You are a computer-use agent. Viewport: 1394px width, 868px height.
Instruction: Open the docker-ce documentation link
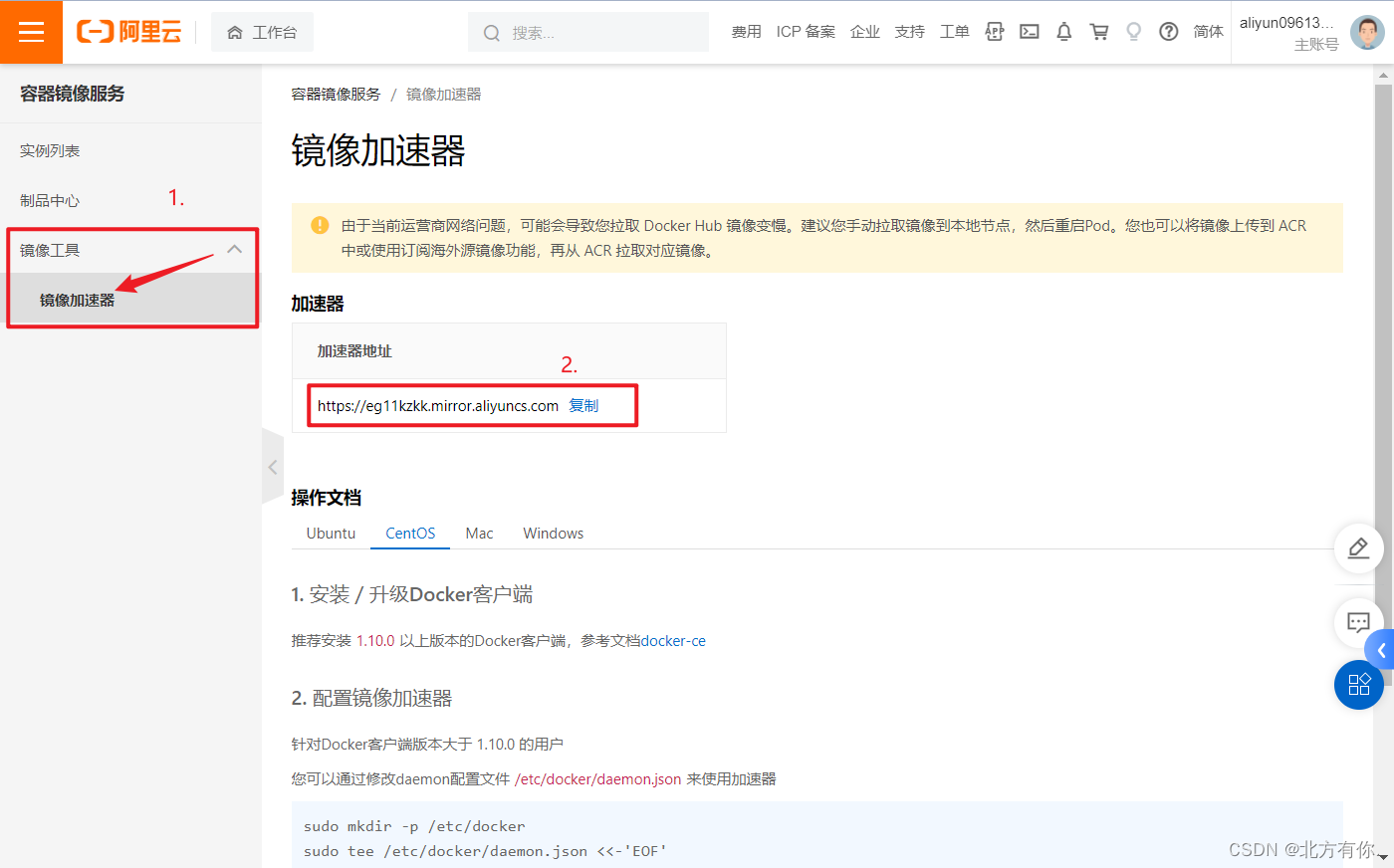[673, 641]
